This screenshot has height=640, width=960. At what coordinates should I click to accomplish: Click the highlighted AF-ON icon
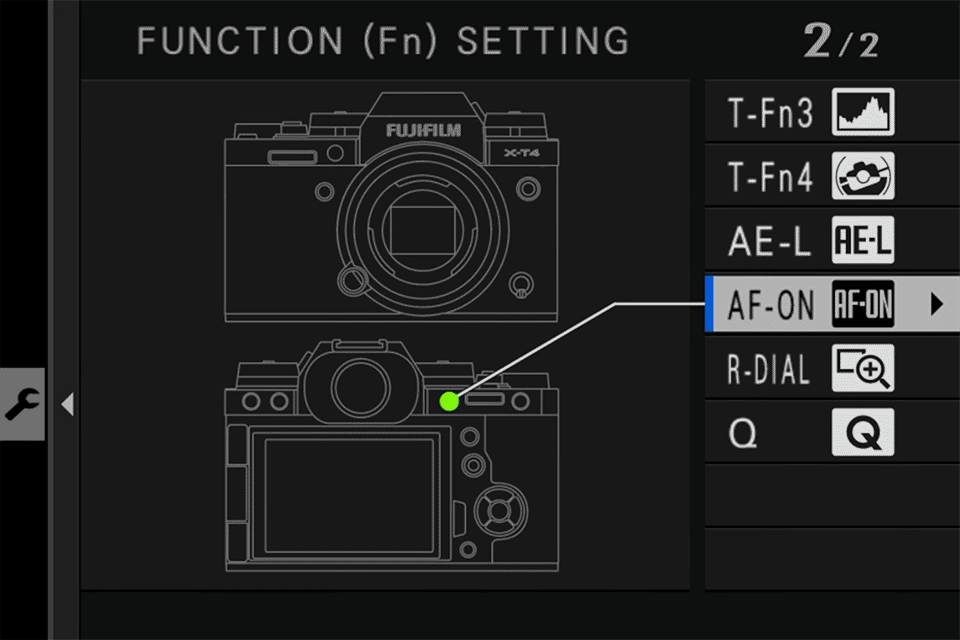click(x=863, y=305)
